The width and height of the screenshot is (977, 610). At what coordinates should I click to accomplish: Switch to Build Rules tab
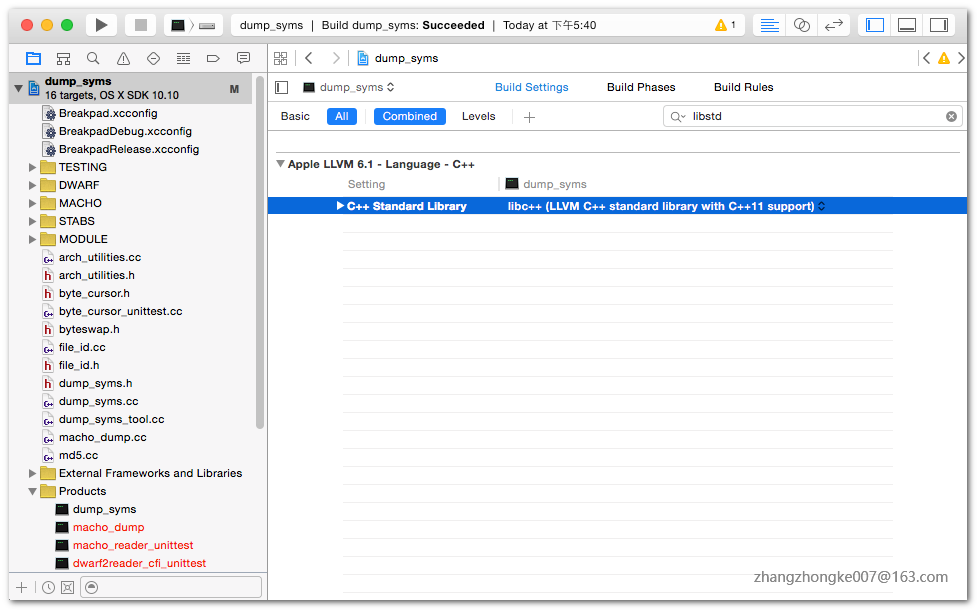click(743, 87)
